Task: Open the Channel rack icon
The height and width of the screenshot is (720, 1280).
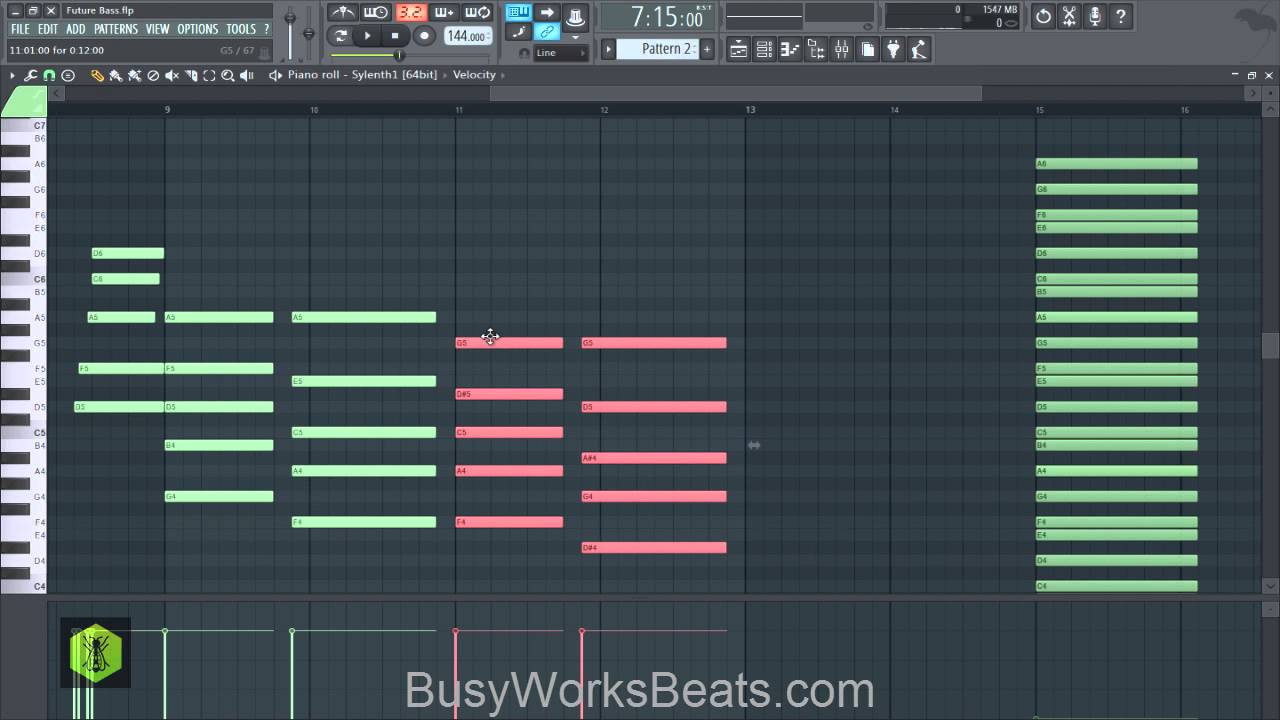Action: point(764,49)
